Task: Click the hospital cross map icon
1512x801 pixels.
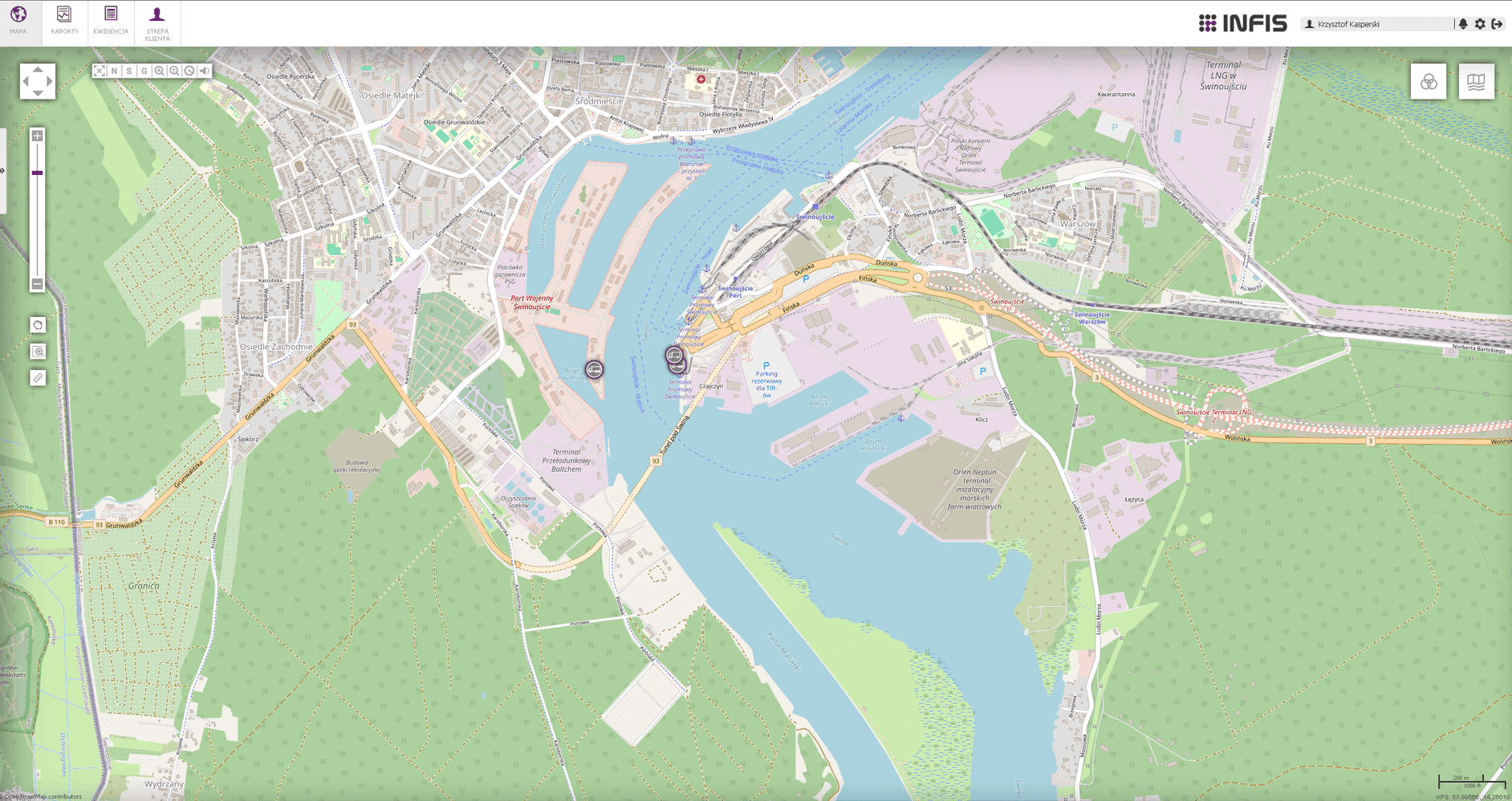Action: point(701,79)
